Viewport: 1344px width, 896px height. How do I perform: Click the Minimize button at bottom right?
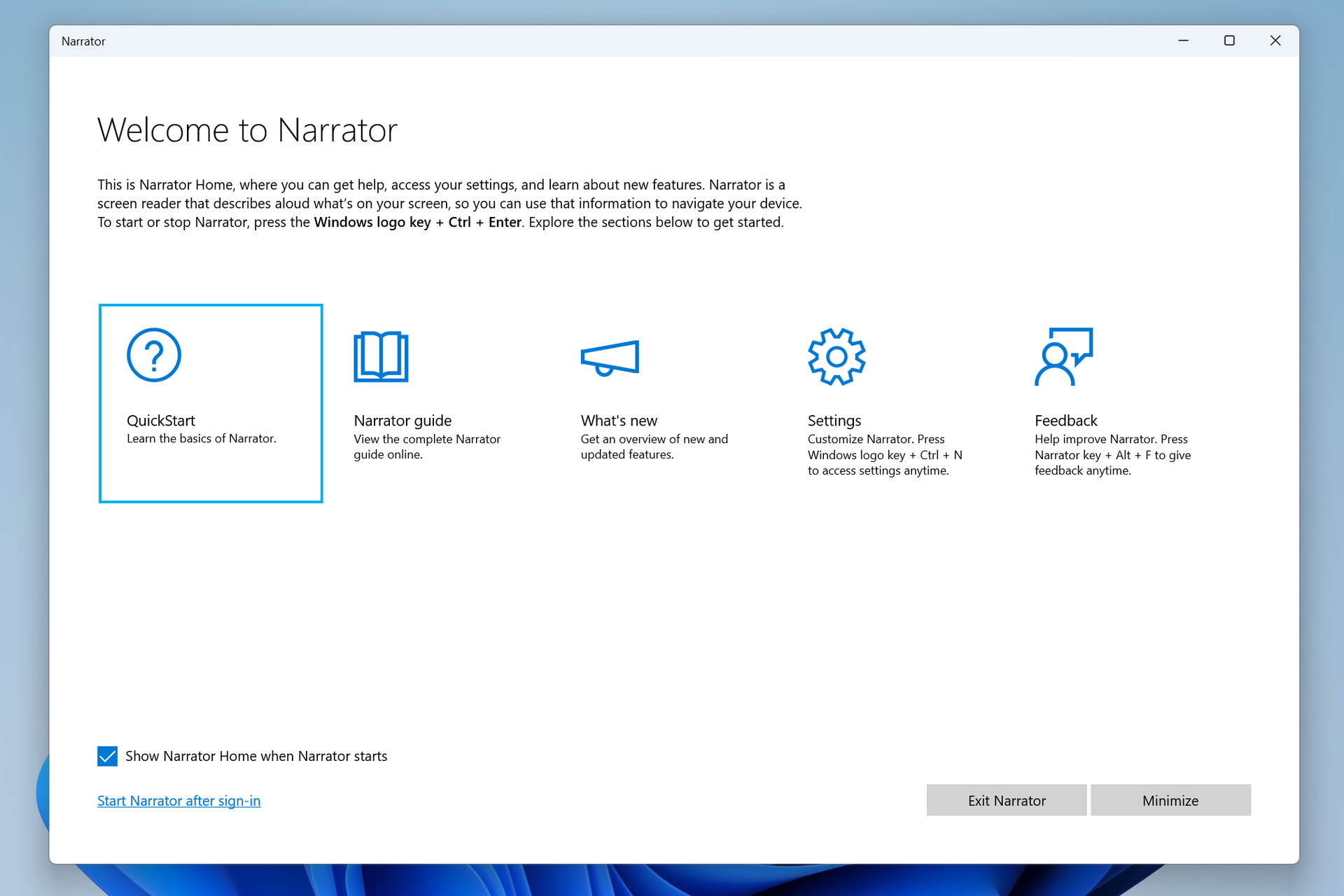point(1170,800)
